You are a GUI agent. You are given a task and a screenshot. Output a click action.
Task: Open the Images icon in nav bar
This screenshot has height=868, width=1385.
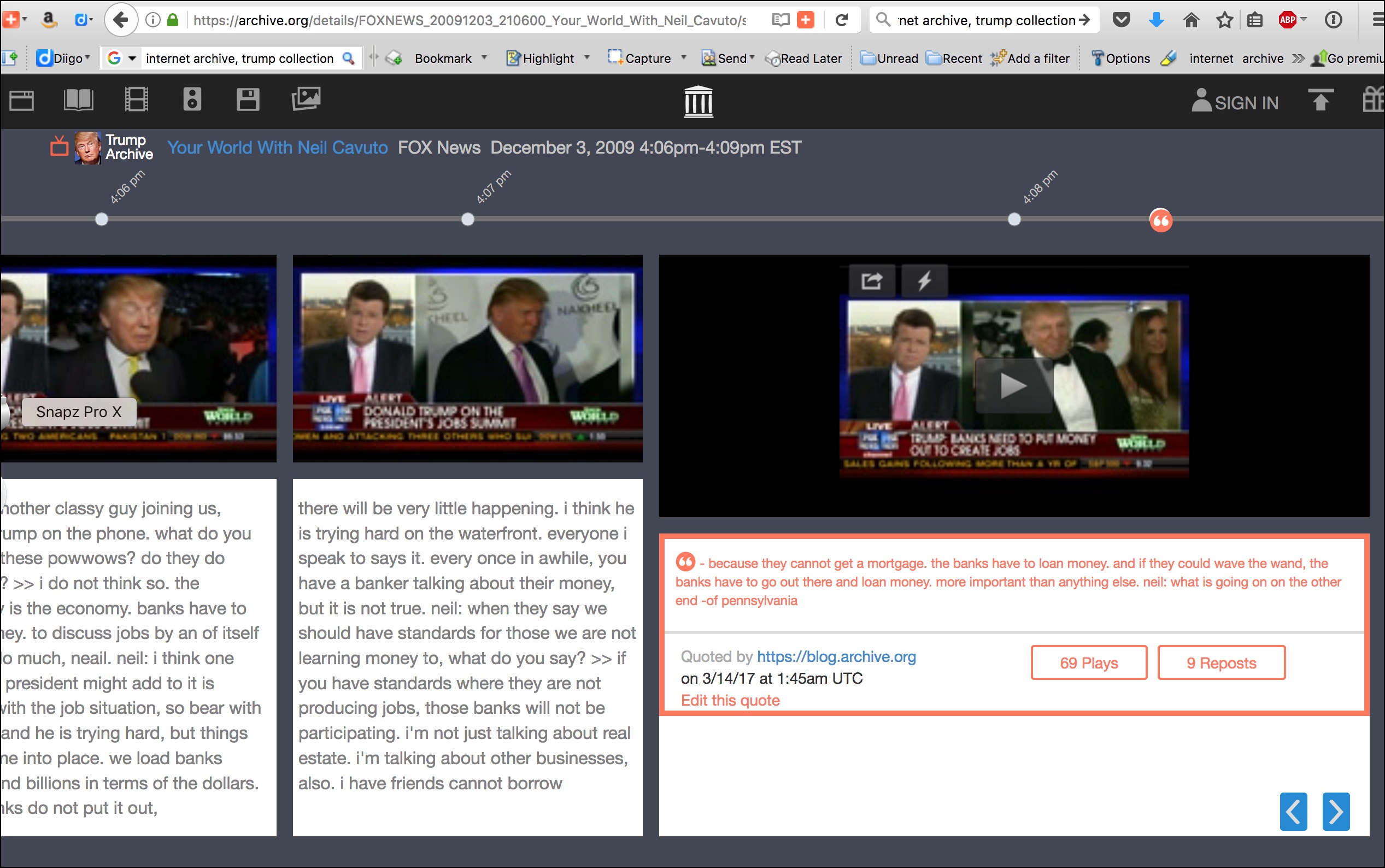[x=306, y=99]
